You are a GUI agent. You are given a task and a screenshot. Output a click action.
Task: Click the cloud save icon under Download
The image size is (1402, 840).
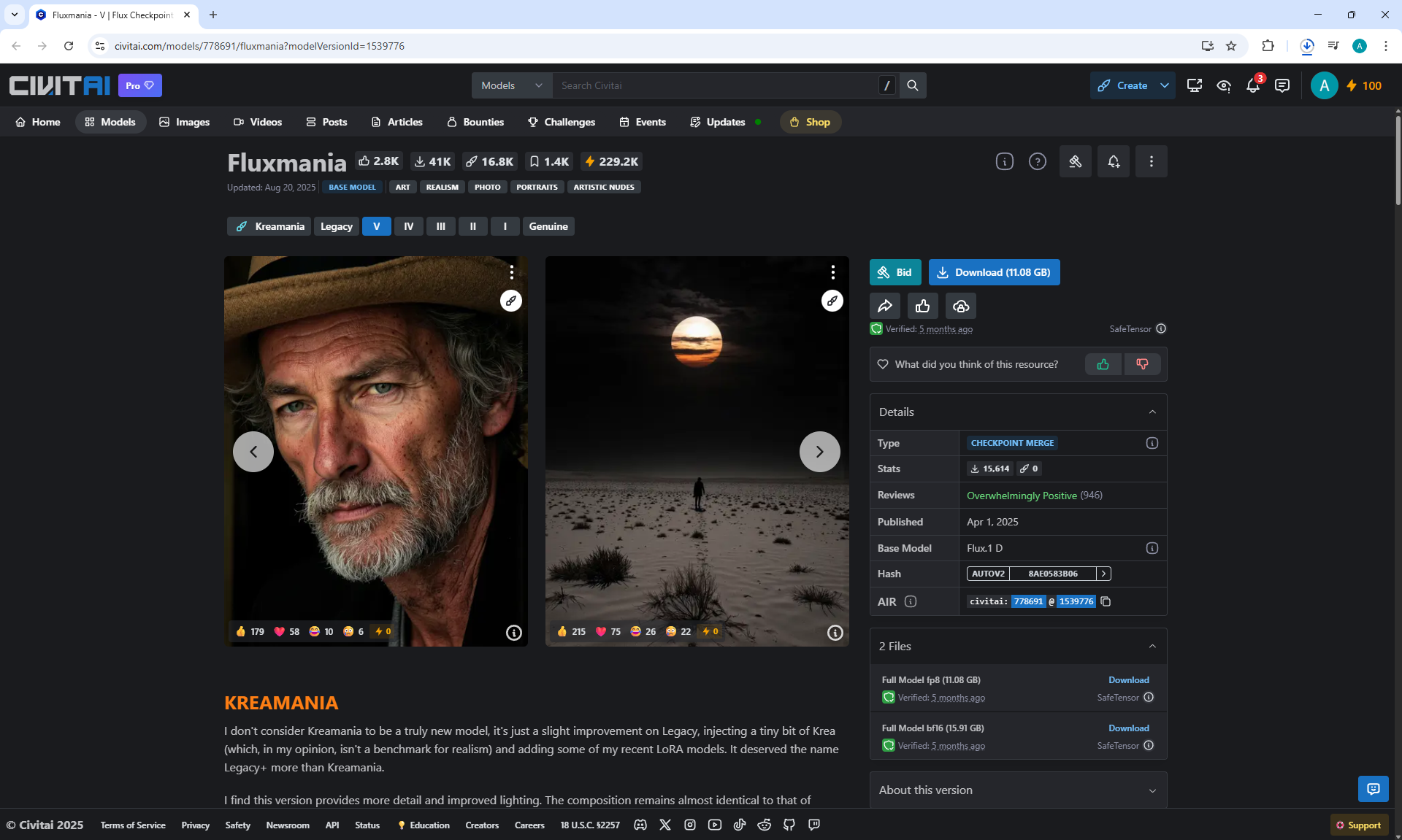point(960,306)
